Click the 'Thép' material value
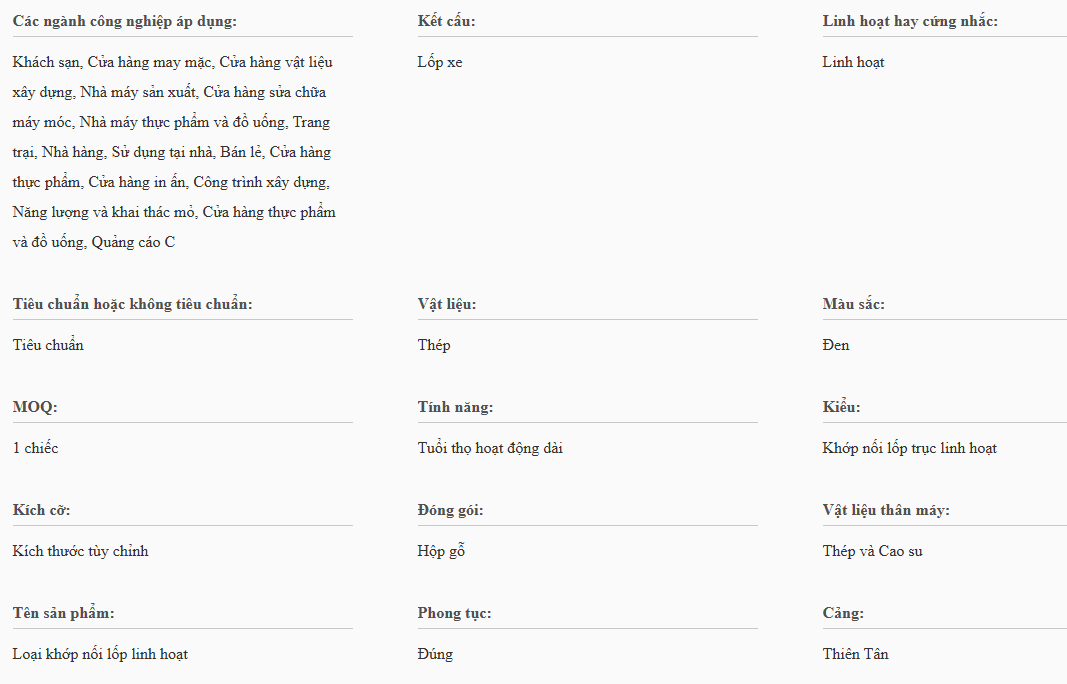 pos(434,345)
